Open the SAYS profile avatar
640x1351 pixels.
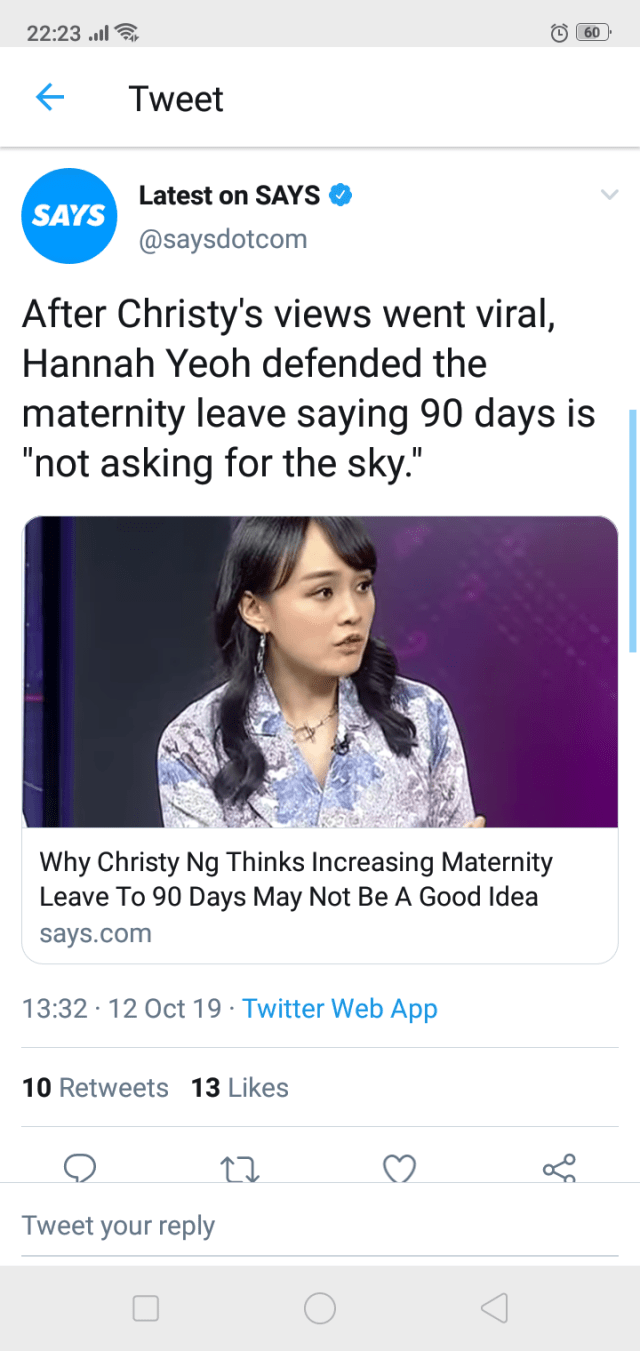[69, 215]
